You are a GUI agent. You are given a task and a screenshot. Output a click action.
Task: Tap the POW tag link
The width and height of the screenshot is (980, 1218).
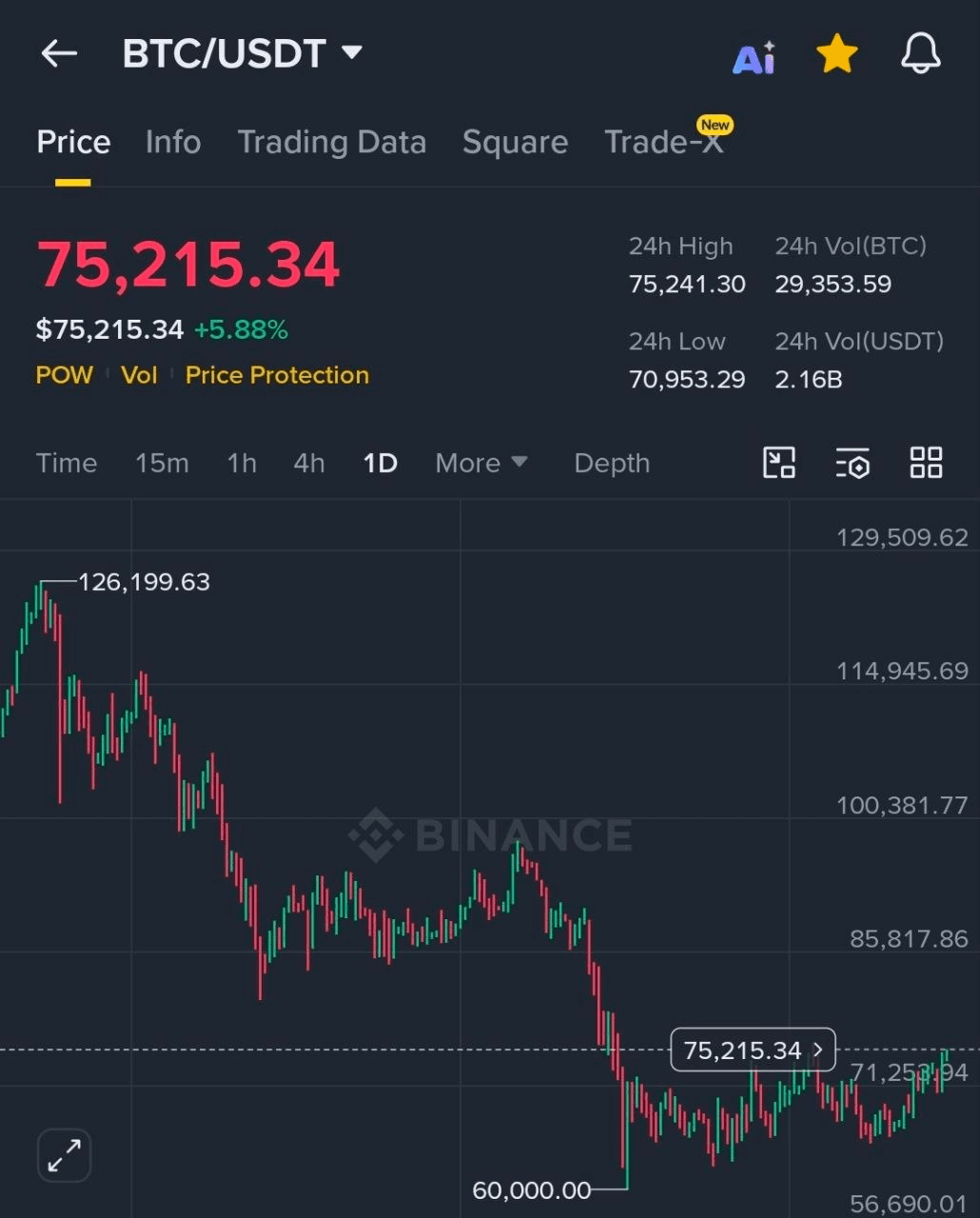pos(64,375)
